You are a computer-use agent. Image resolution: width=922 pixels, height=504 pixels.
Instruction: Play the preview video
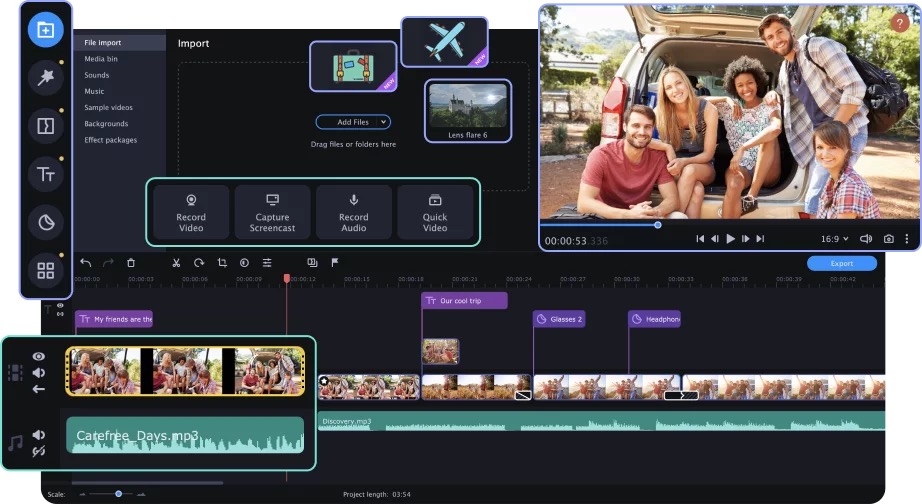click(730, 239)
